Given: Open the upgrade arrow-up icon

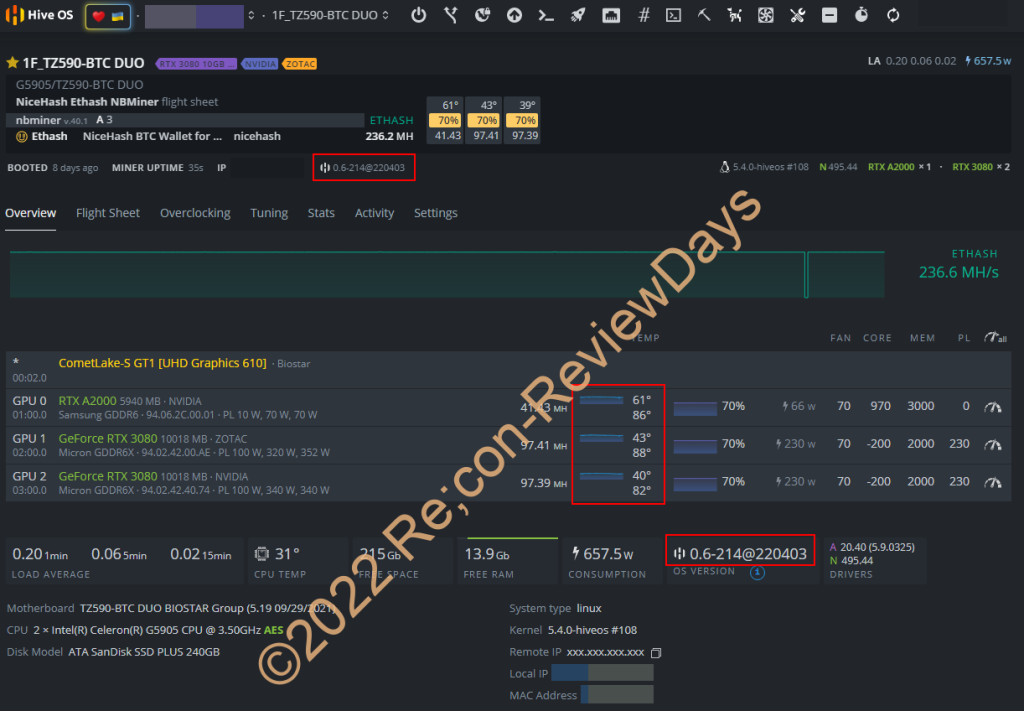Looking at the screenshot, I should tap(514, 16).
